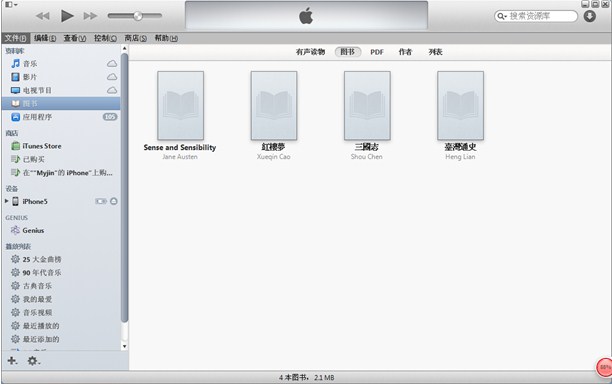Screen dimensions: 612x386
Task: Select 影片 in the sidebar
Action: click(61, 77)
